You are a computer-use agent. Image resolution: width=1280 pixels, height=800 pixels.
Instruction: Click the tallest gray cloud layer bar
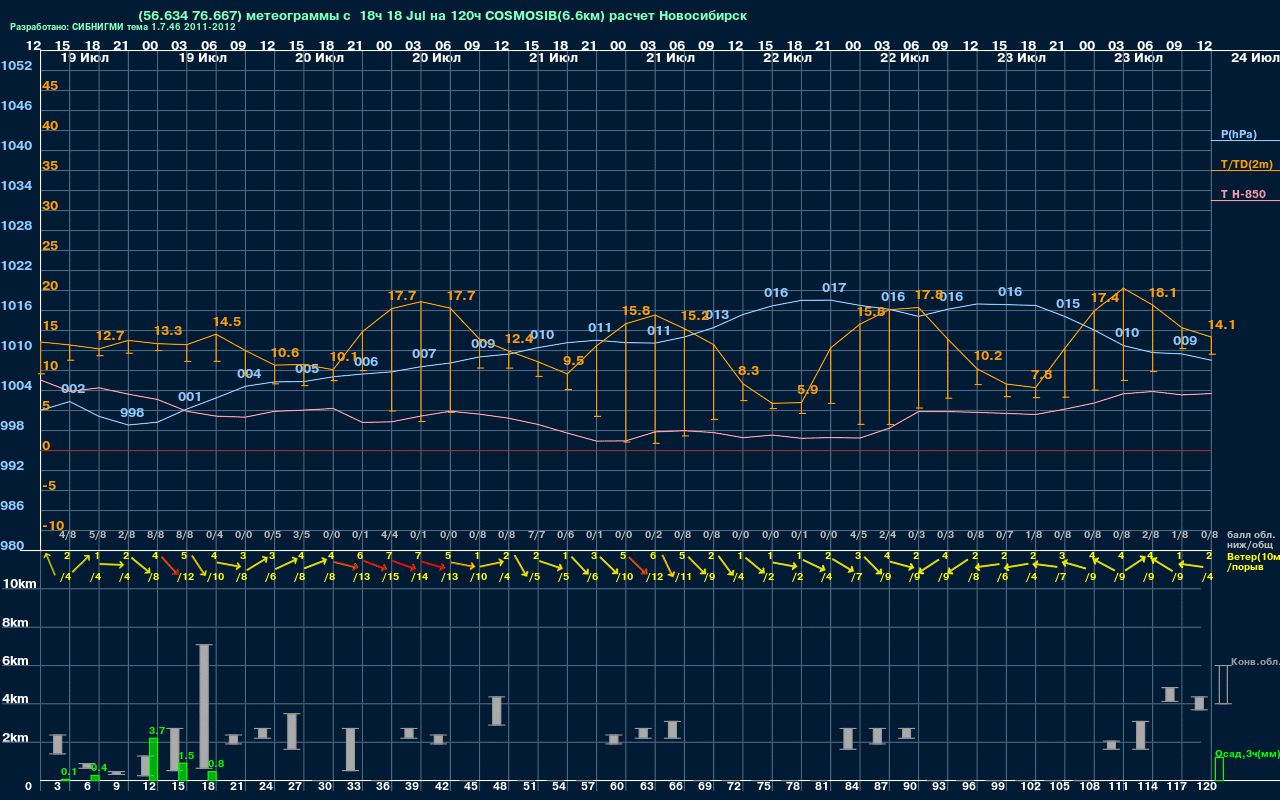coord(204,706)
